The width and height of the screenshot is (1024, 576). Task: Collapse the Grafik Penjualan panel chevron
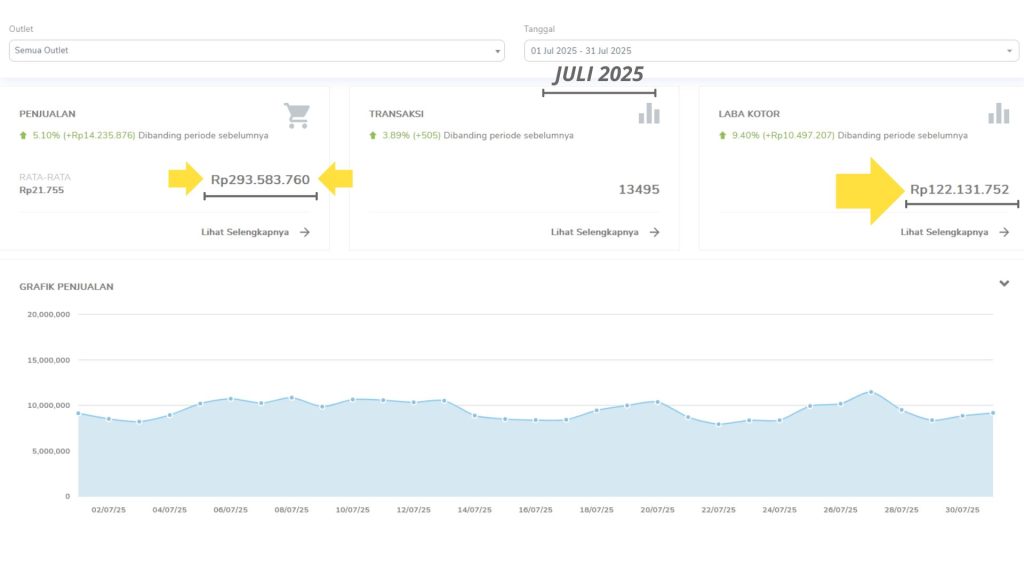click(1004, 283)
